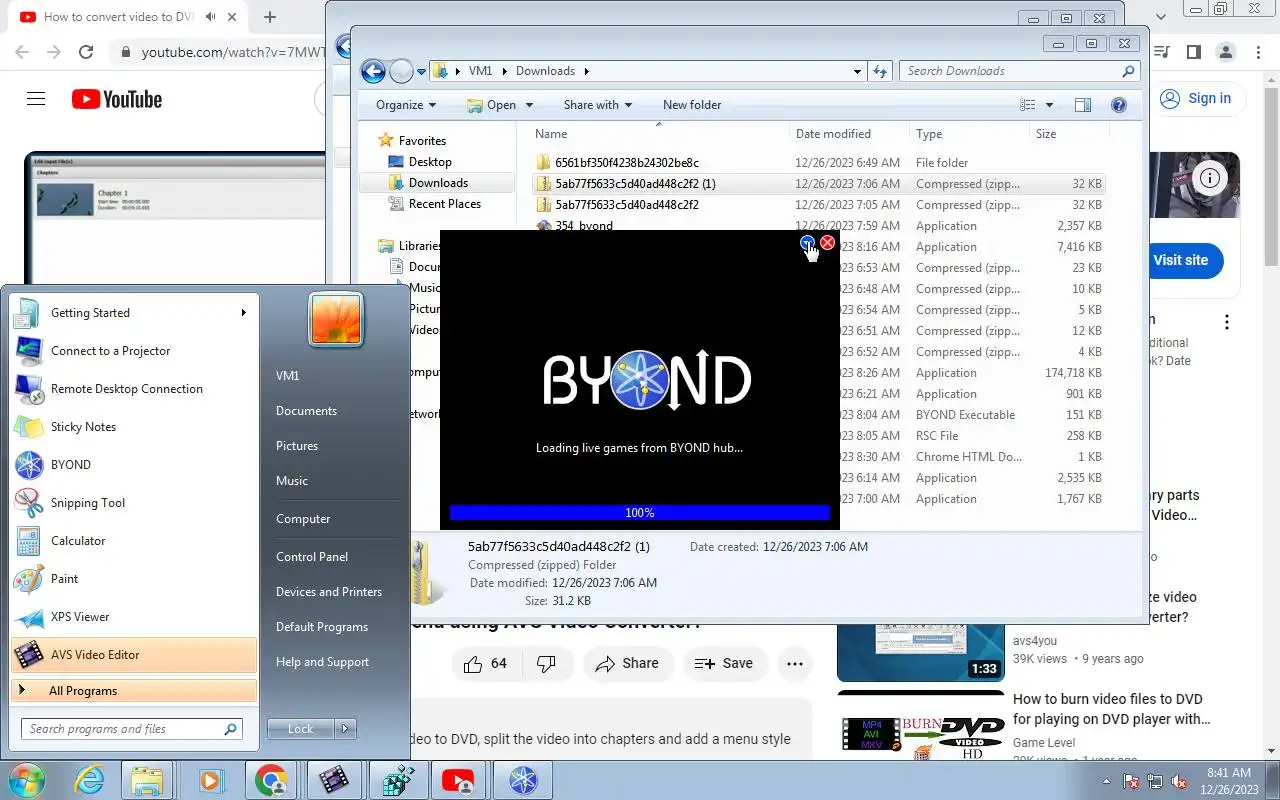Click New folder in the Explorer toolbar

pos(692,105)
